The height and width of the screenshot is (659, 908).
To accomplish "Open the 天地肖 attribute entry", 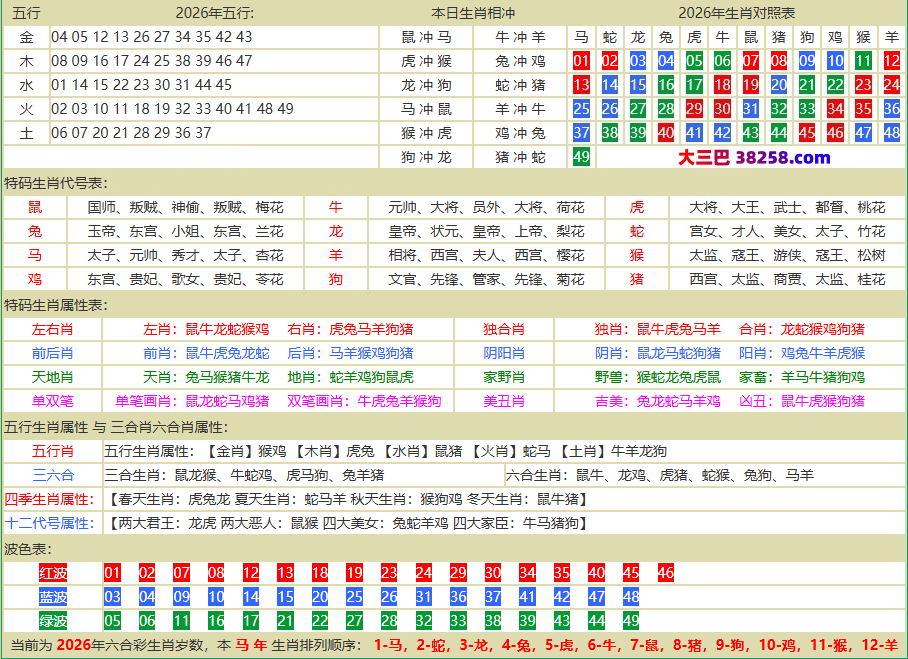I will [x=52, y=377].
